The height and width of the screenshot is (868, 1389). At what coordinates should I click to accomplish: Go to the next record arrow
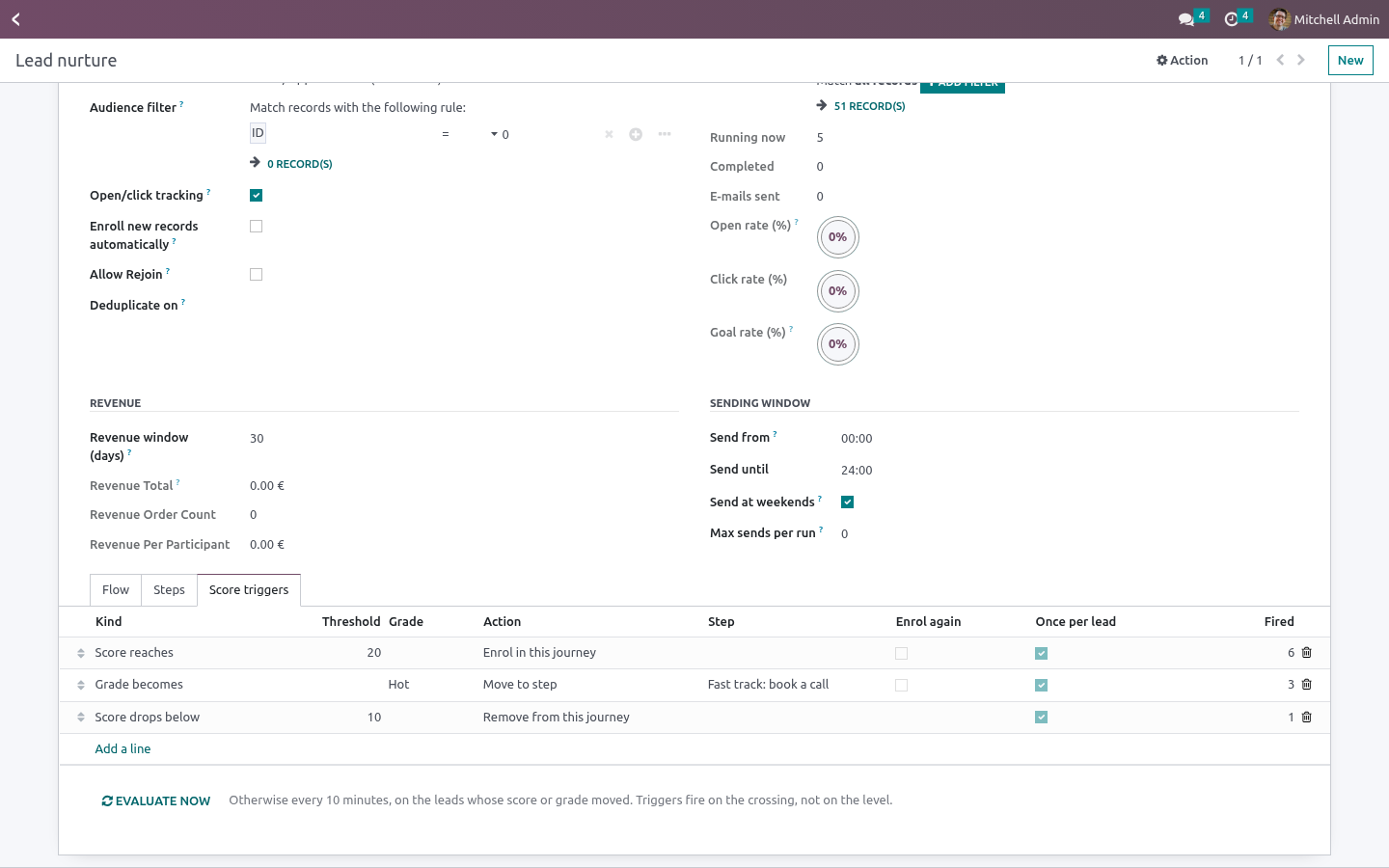pos(1301,60)
